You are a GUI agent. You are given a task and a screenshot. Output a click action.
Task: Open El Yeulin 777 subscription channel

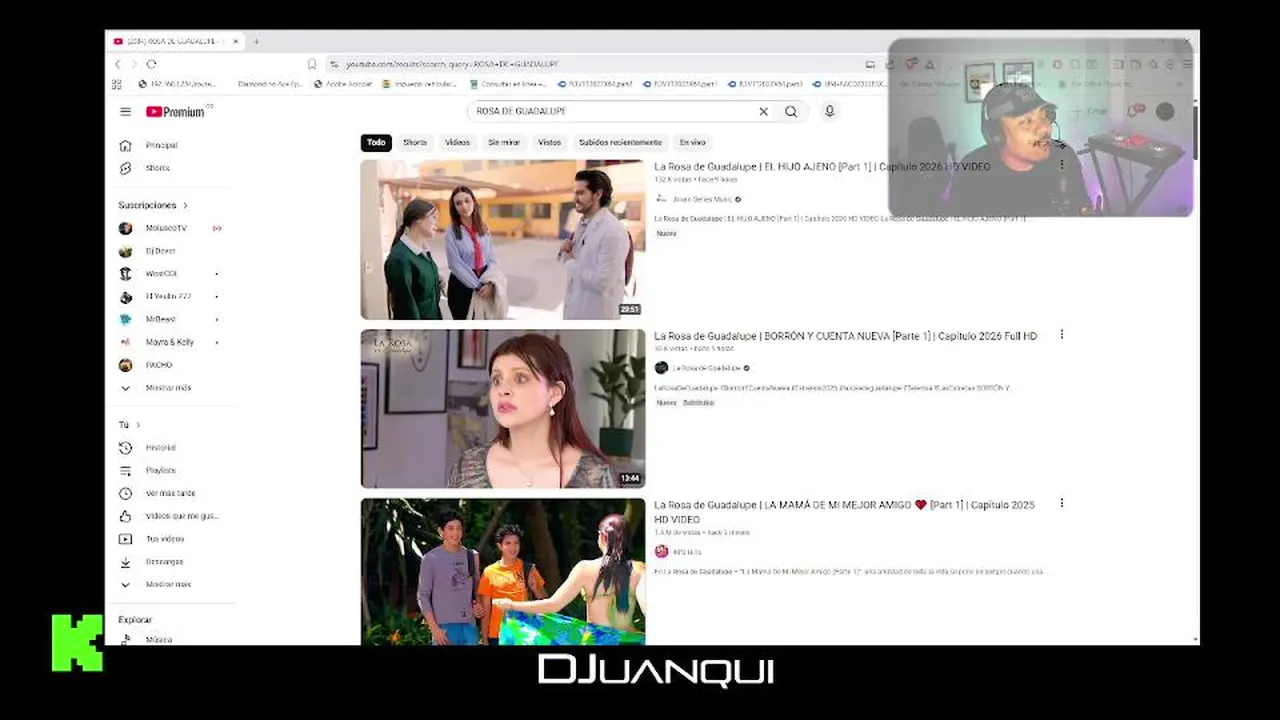(x=171, y=297)
